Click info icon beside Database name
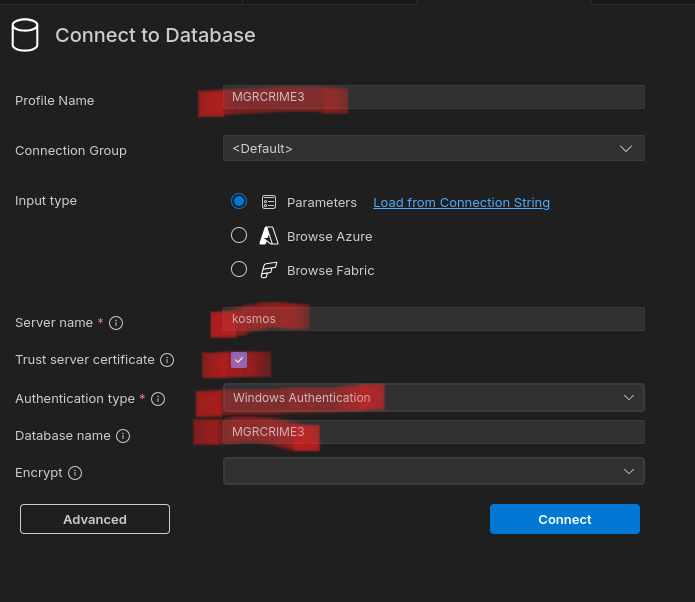695x602 pixels. [x=123, y=436]
